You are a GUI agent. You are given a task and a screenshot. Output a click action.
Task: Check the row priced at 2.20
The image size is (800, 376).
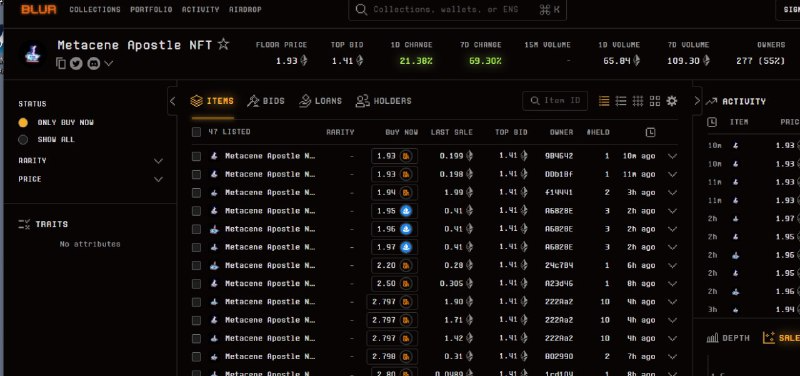tap(196, 266)
